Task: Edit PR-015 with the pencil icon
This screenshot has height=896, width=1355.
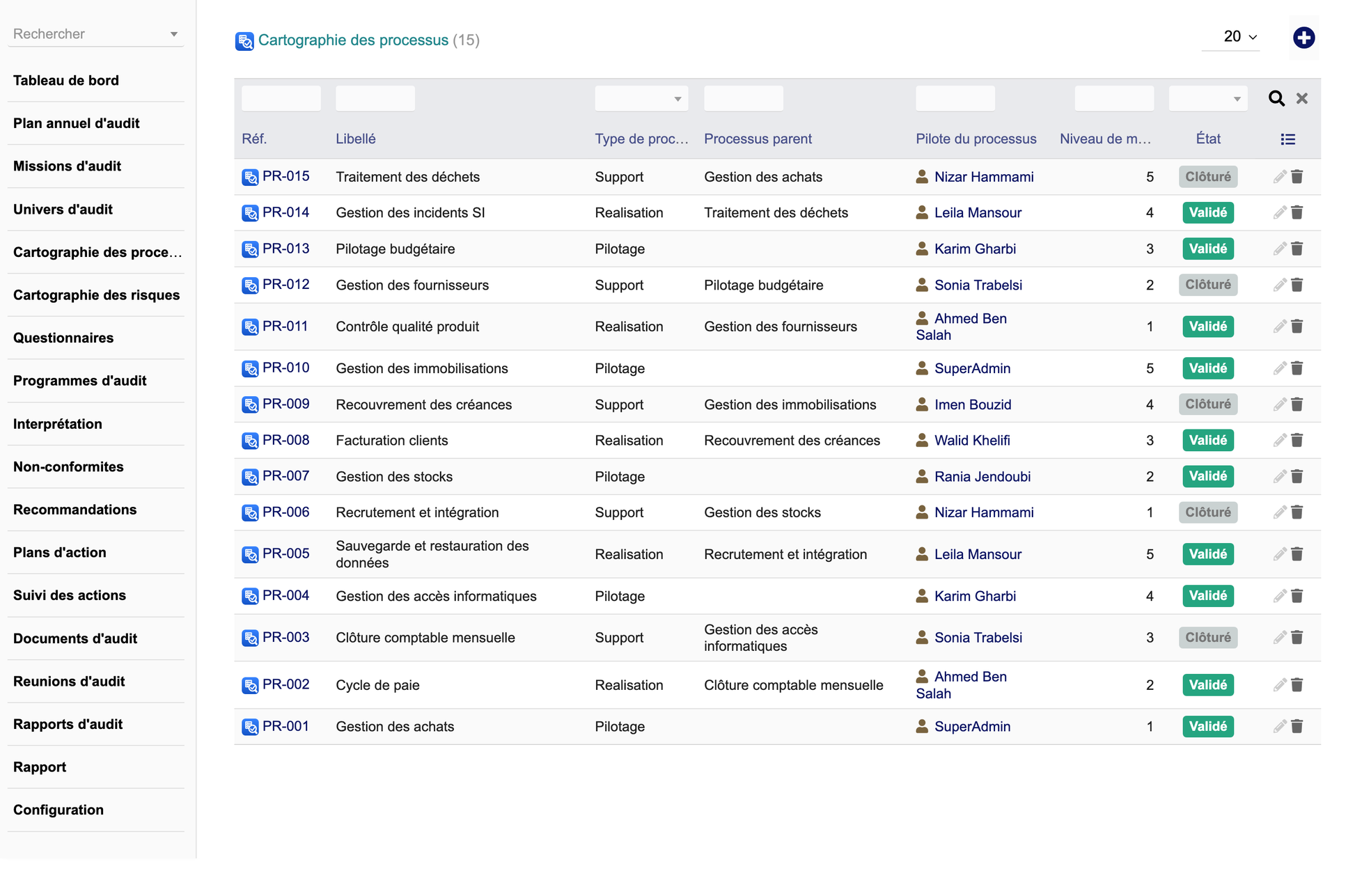Action: pos(1280,177)
